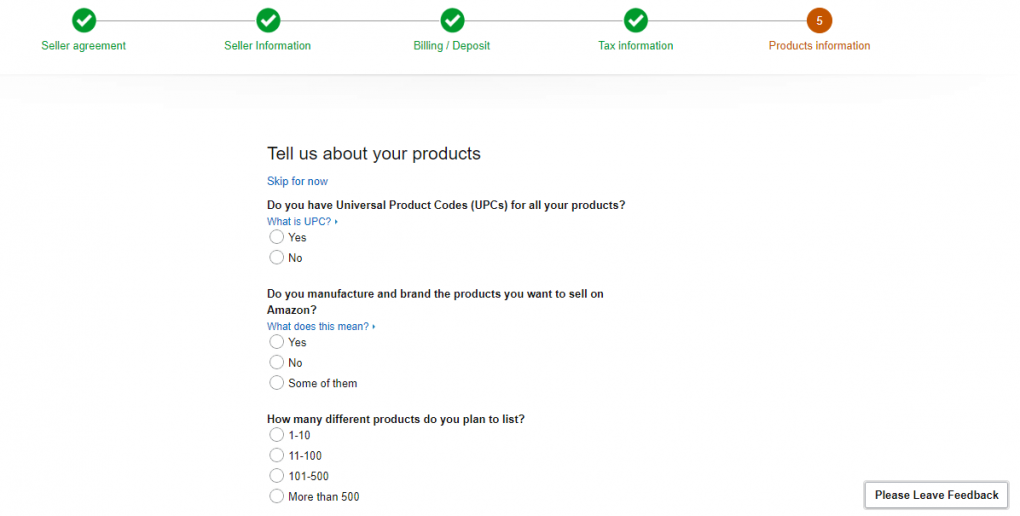The width and height of the screenshot is (1020, 516).
Task: Select the 1-10 products option
Action: (x=277, y=435)
